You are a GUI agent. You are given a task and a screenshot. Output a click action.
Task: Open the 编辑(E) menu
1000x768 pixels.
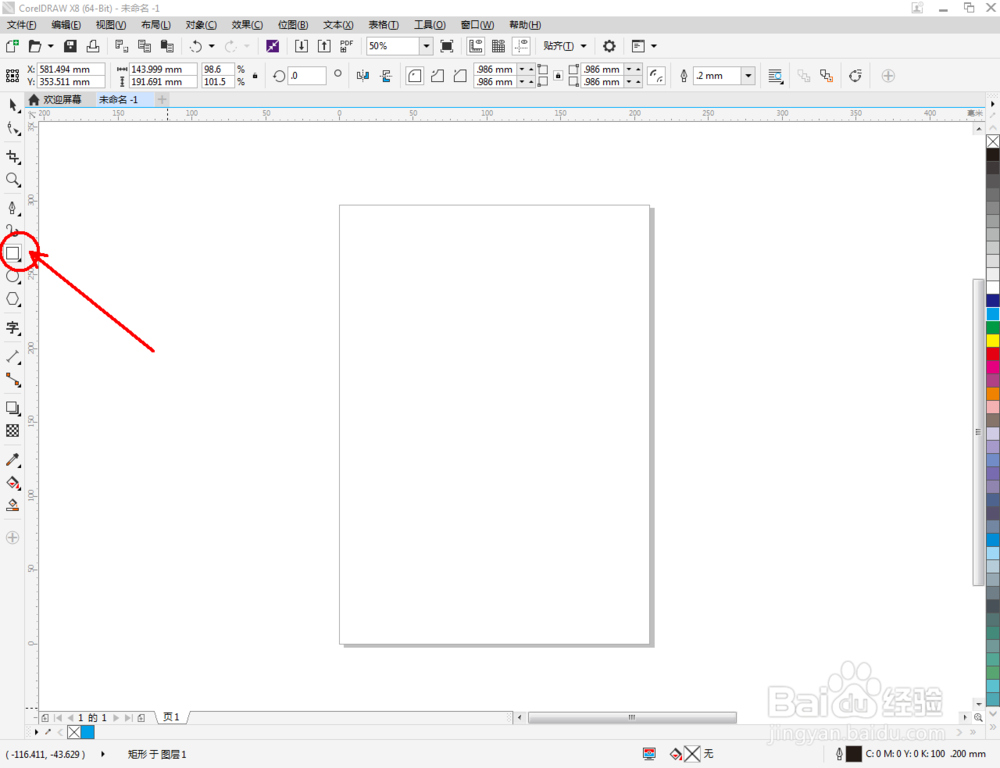click(x=66, y=25)
